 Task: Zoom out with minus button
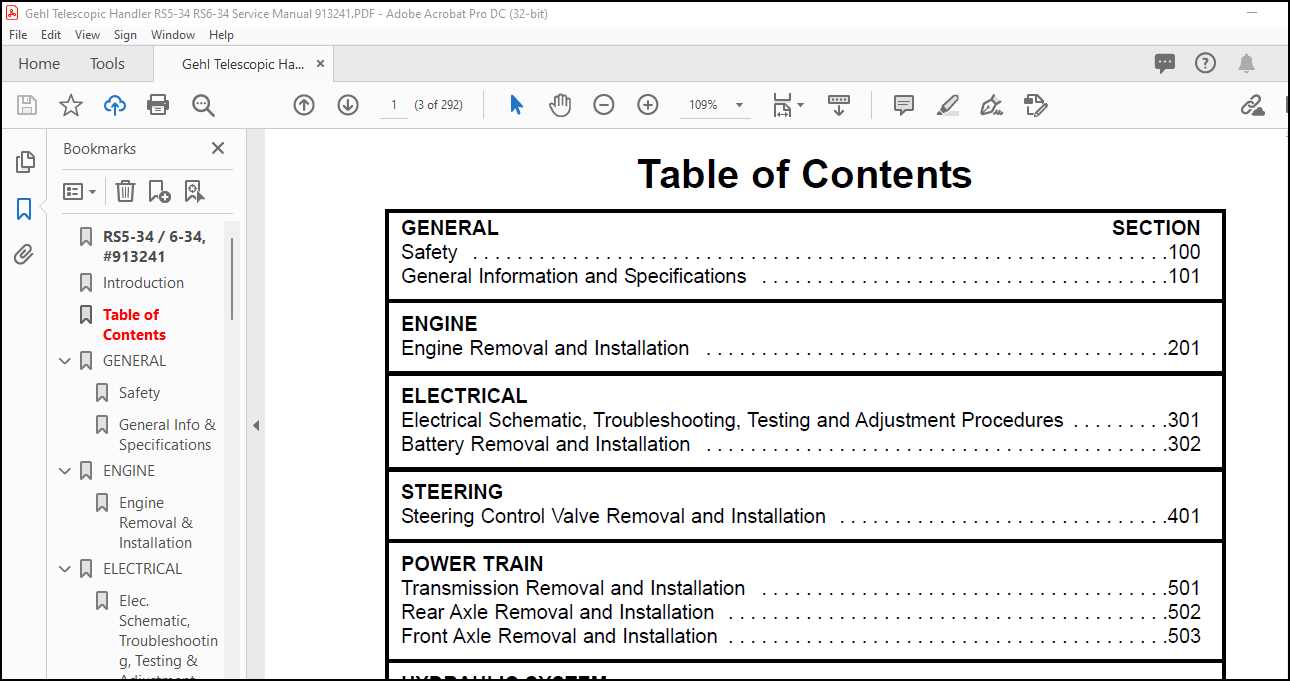tap(604, 105)
